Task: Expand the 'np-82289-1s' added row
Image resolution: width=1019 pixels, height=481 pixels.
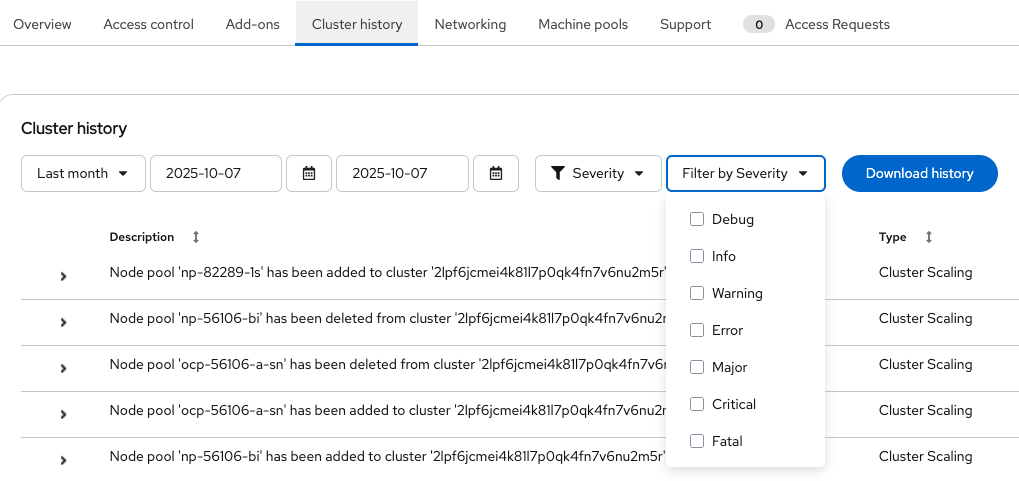Action: point(63,276)
